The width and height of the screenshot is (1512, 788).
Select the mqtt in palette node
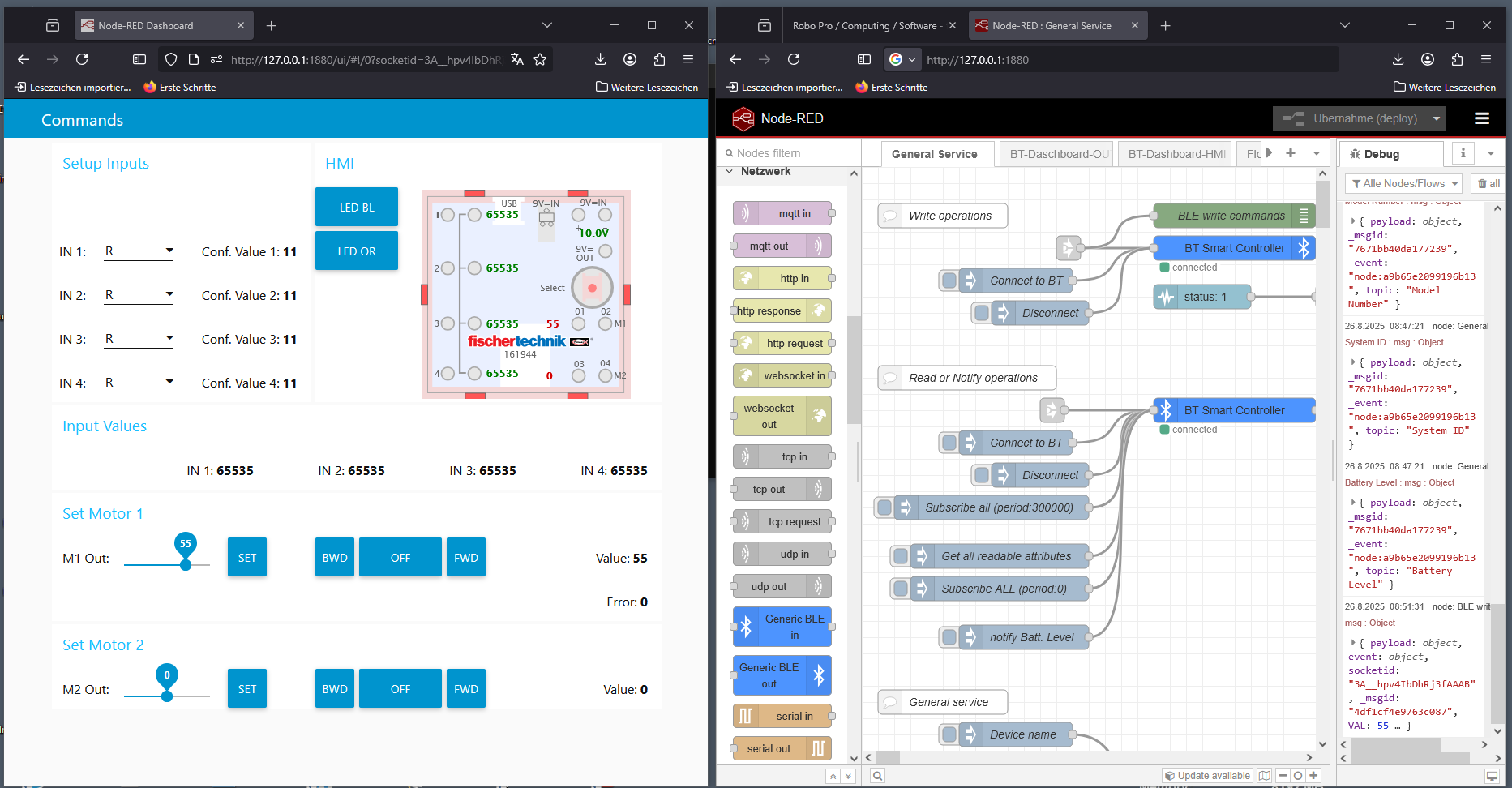click(783, 213)
